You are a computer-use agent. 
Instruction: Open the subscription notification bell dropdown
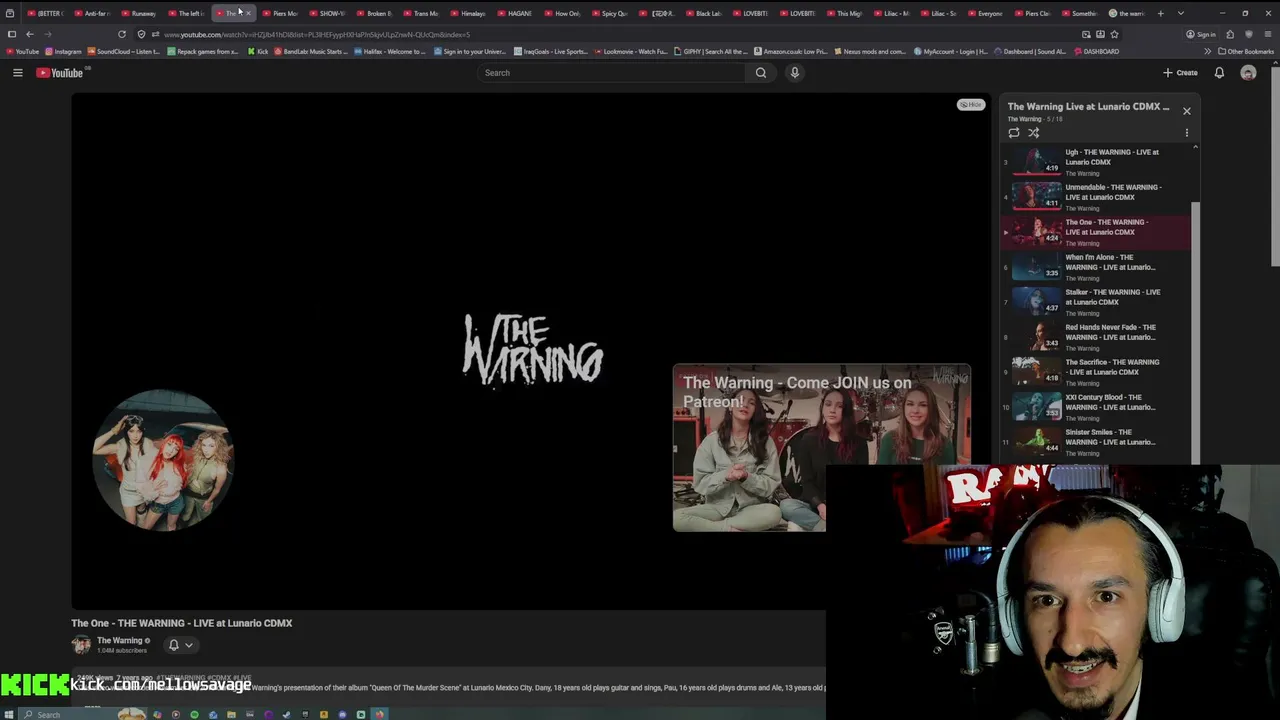point(180,645)
